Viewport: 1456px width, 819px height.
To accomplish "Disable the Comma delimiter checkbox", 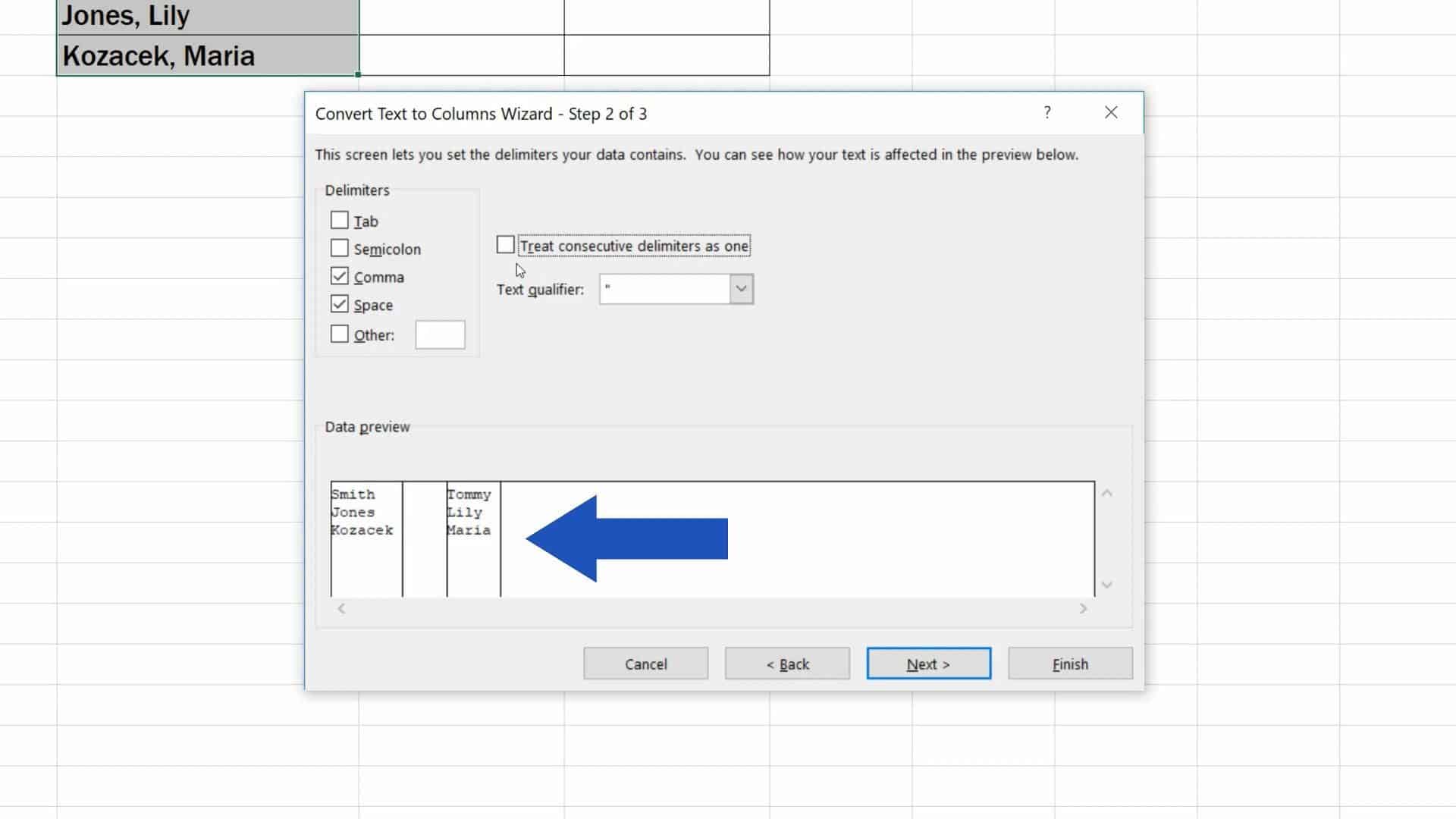I will (340, 276).
